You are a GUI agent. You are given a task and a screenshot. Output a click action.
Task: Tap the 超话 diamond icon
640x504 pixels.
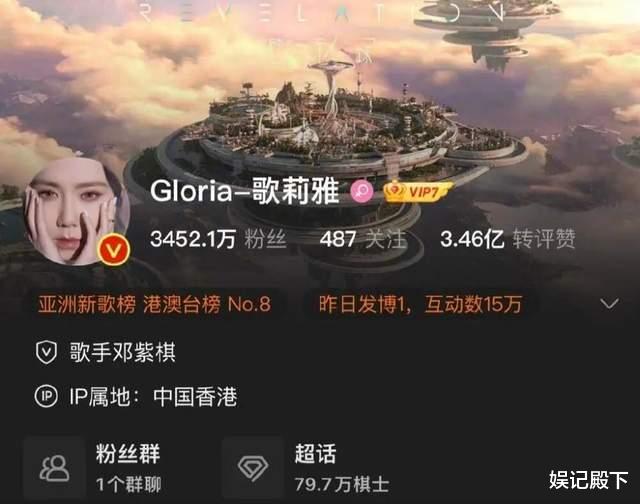click(x=253, y=468)
